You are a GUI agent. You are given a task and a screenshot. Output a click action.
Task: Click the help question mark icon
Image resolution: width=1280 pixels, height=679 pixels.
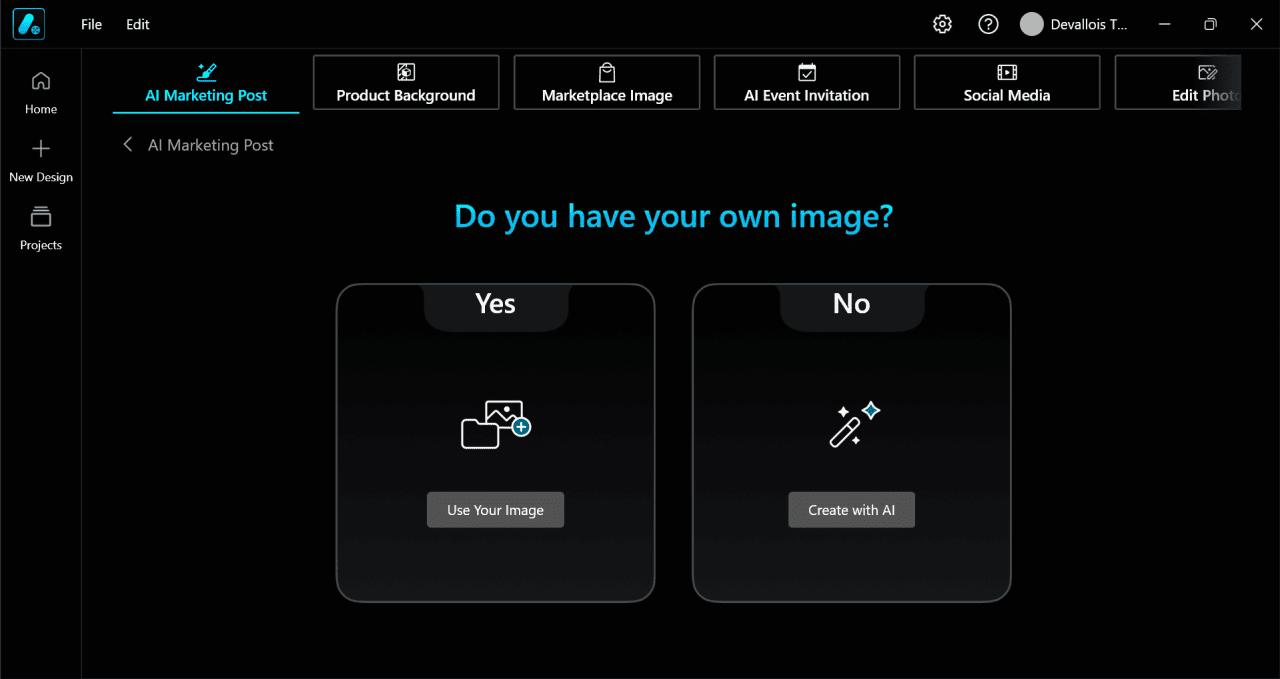tap(988, 23)
